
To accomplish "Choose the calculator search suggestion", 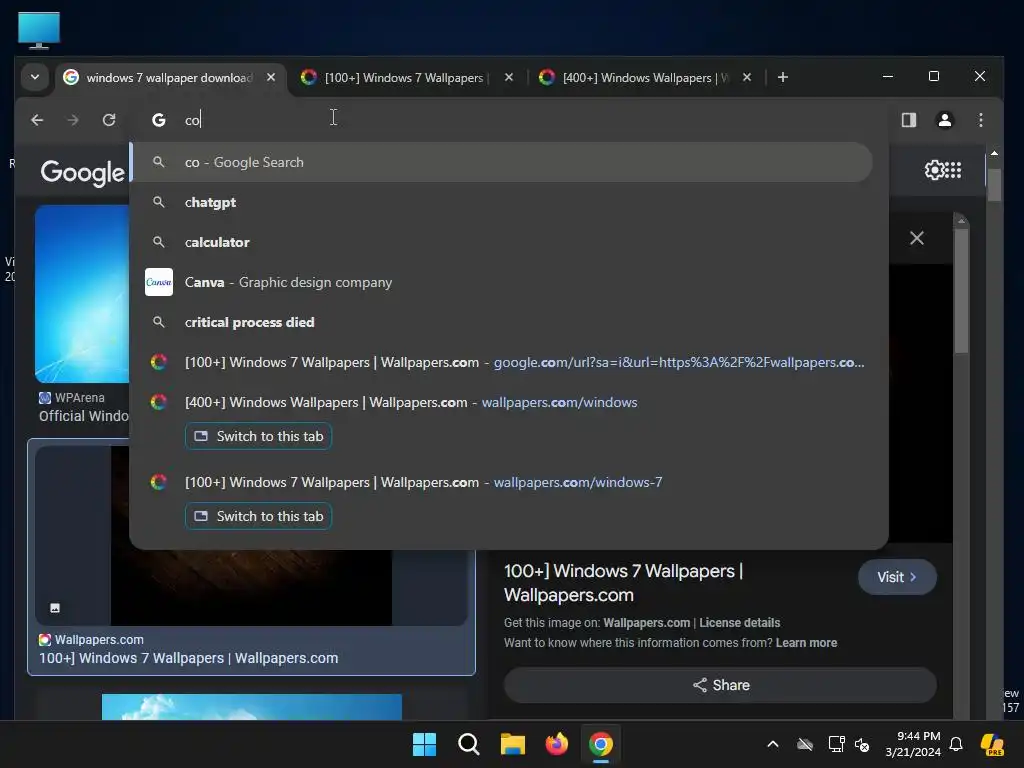I will [502, 242].
